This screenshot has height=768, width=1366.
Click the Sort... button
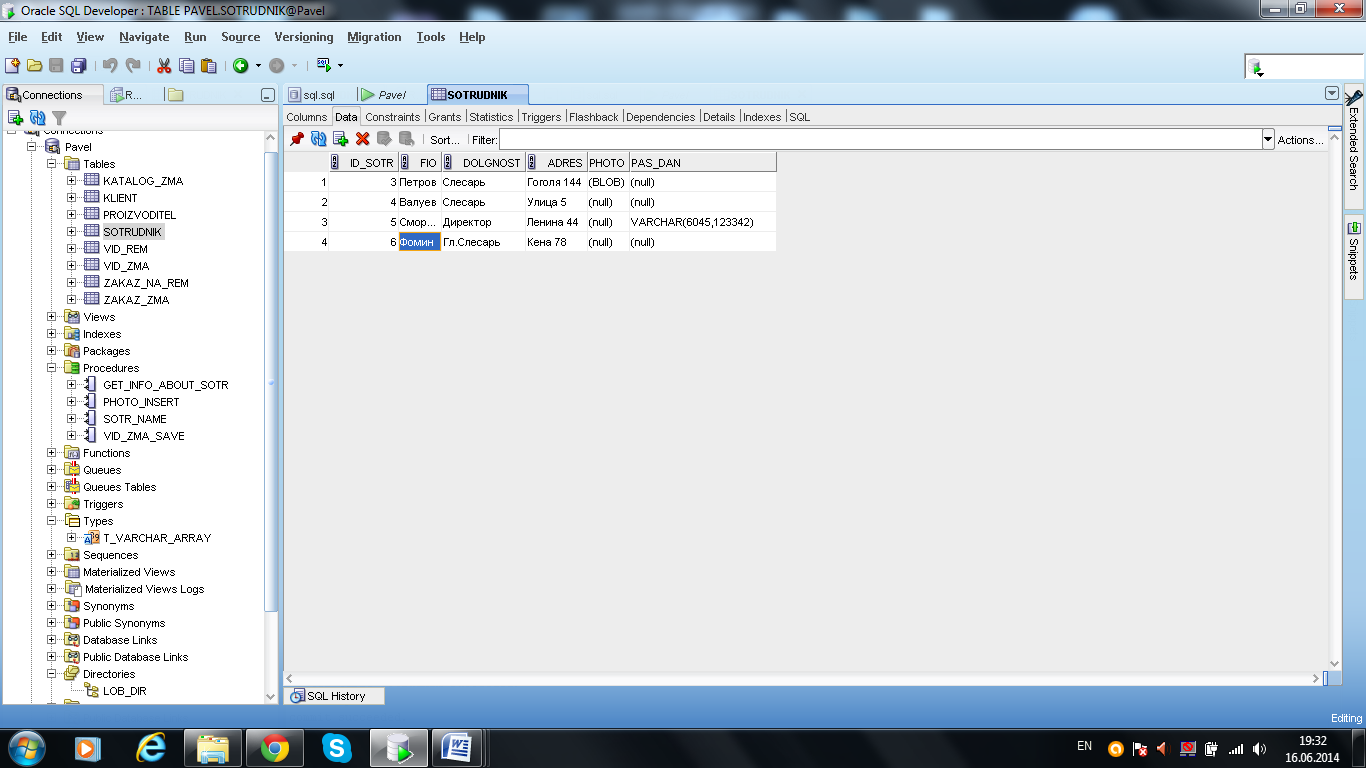[x=445, y=140]
